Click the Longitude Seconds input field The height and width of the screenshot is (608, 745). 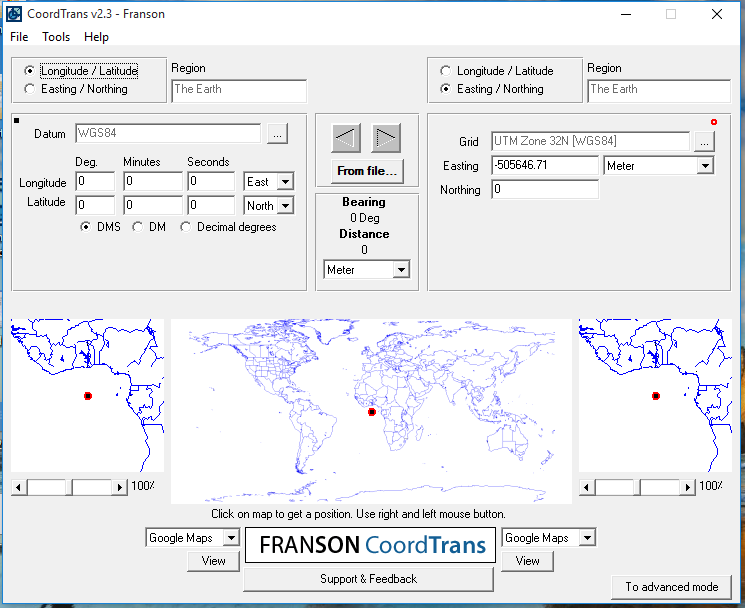(x=211, y=181)
